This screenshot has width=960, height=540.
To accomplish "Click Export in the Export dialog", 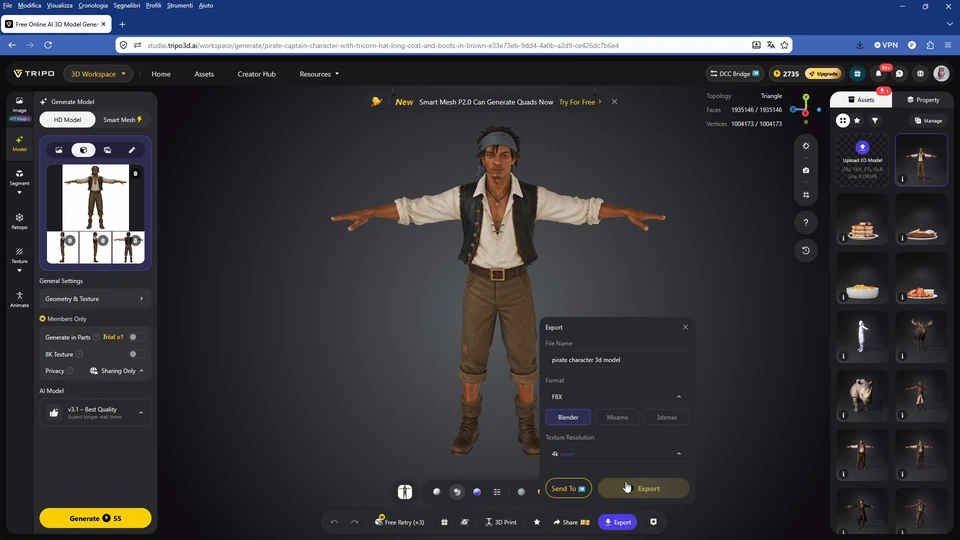I will pyautogui.click(x=643, y=488).
